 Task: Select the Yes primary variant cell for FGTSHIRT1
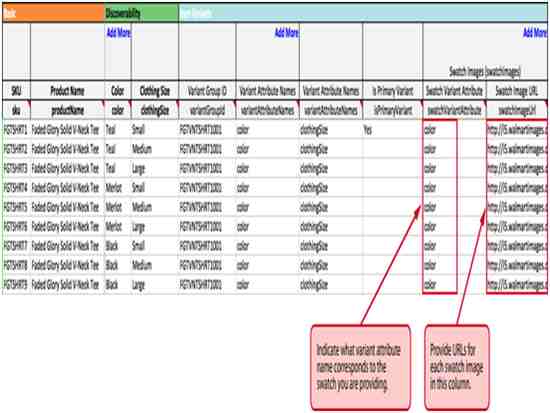point(393,130)
